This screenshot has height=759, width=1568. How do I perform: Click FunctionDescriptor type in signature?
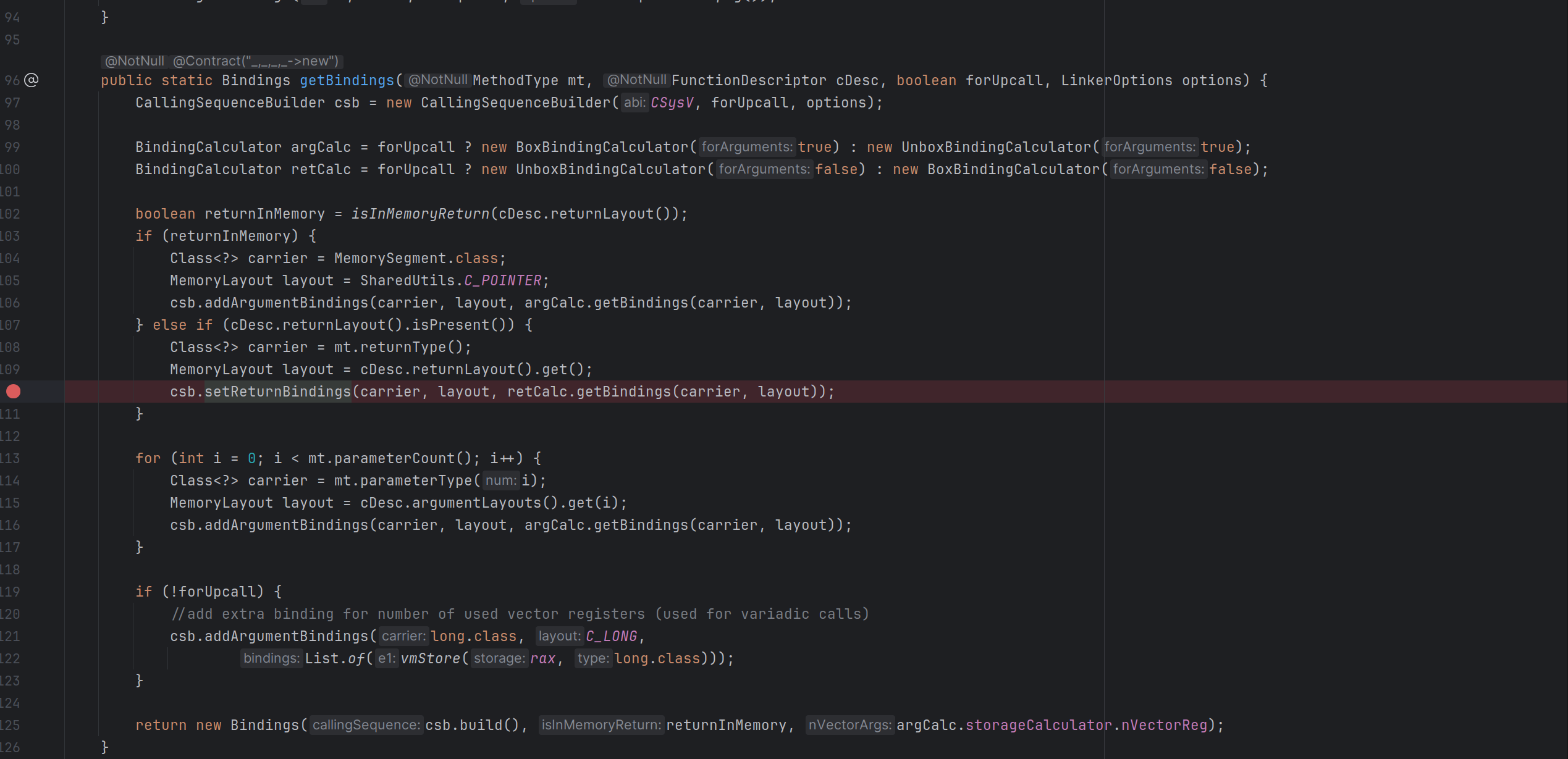tap(749, 80)
